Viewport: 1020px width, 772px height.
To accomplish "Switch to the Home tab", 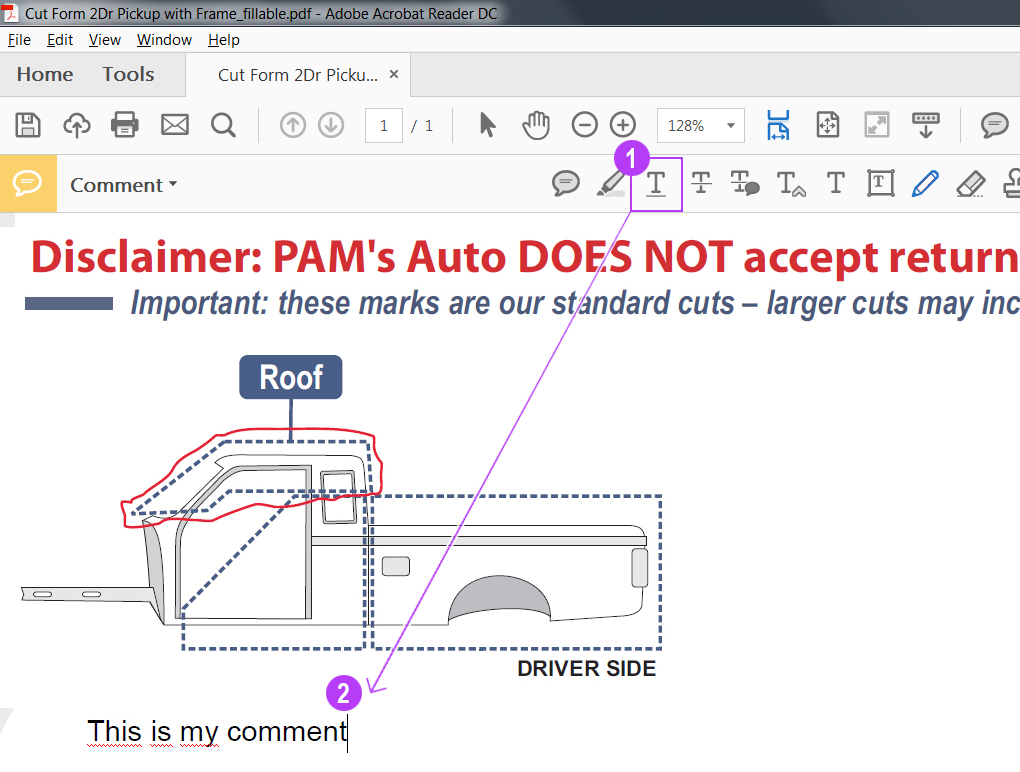I will tap(45, 75).
